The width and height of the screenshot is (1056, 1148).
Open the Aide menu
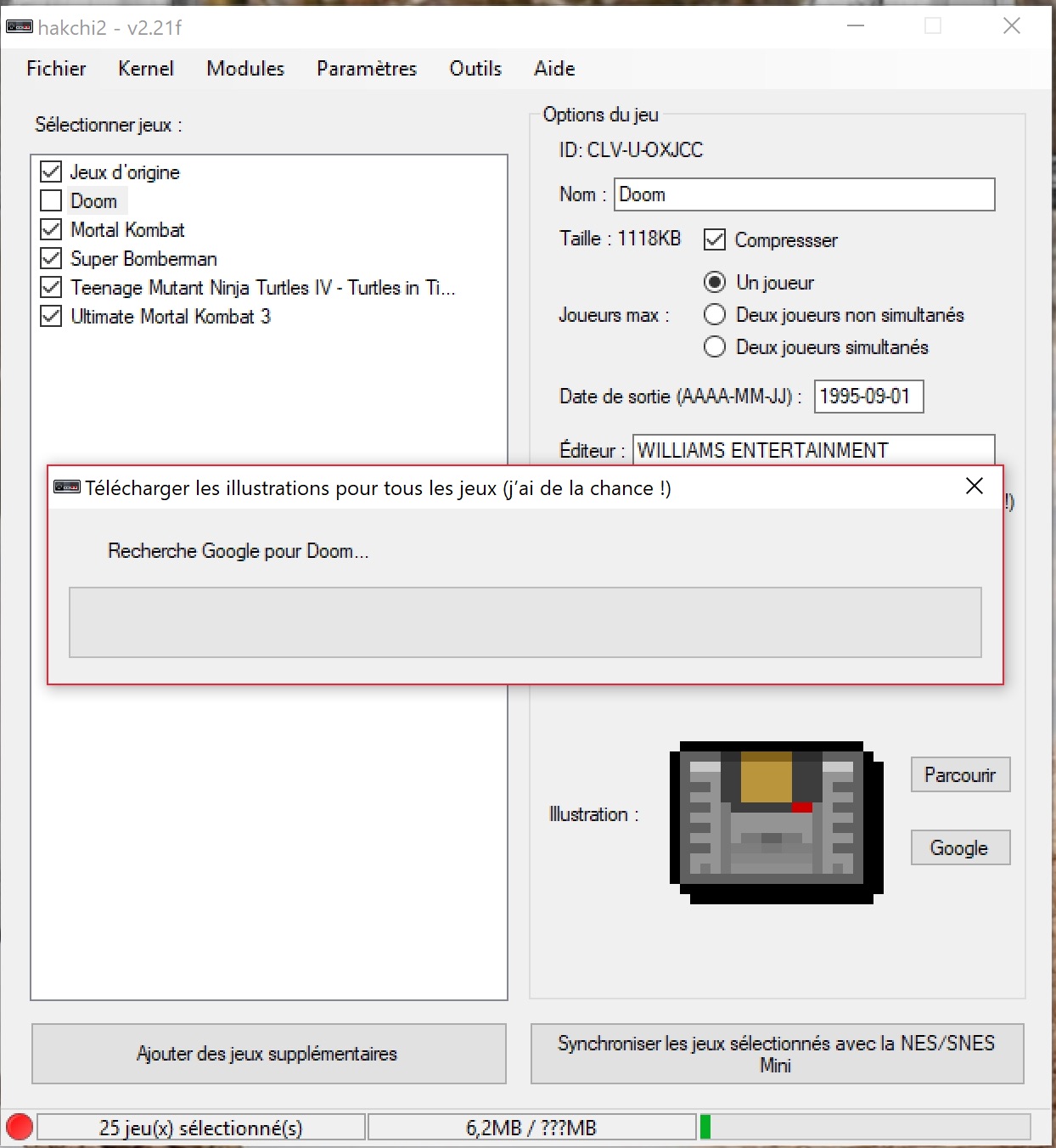pyautogui.click(x=554, y=69)
